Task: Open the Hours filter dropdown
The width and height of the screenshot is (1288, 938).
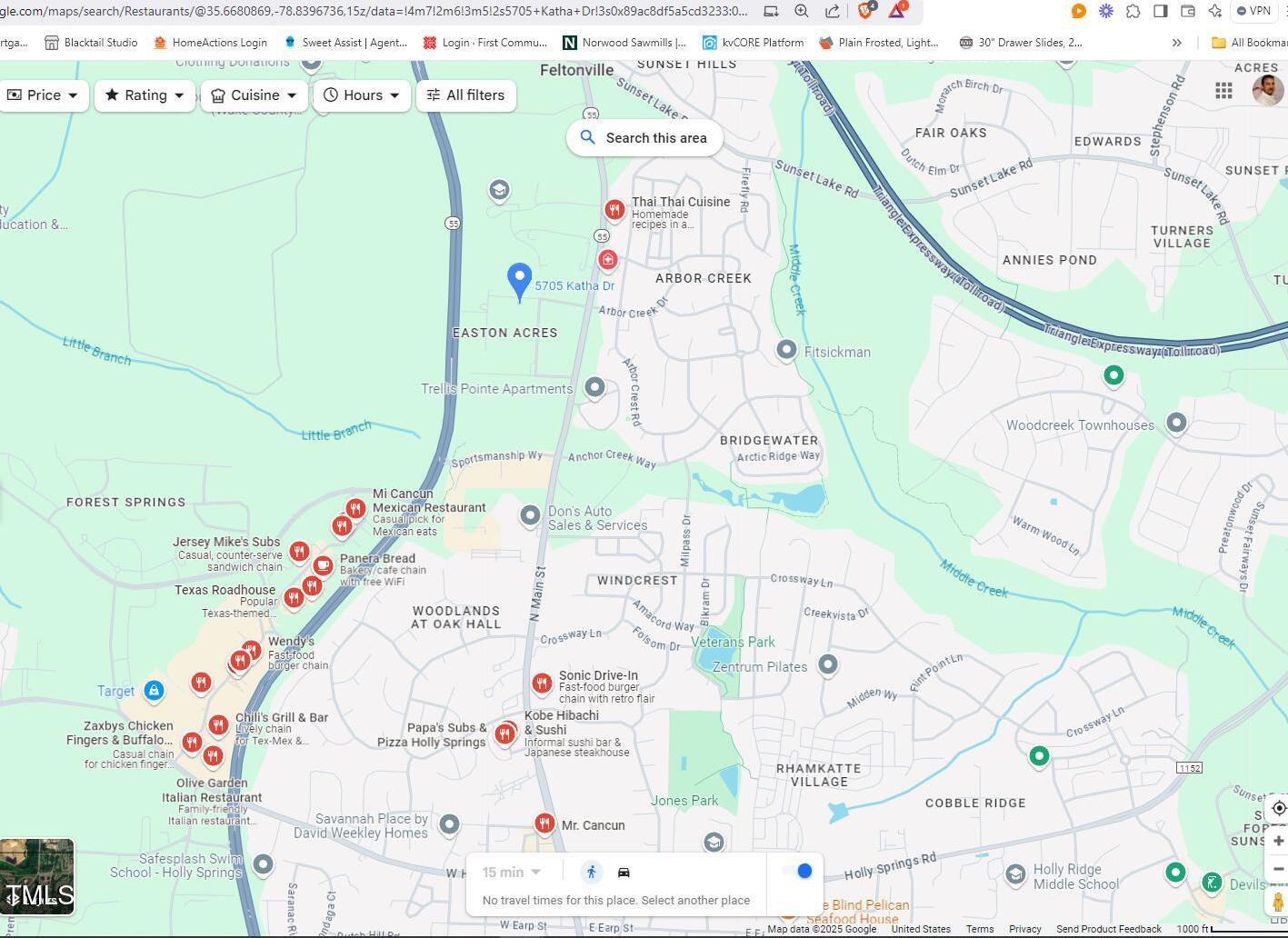Action: click(362, 95)
